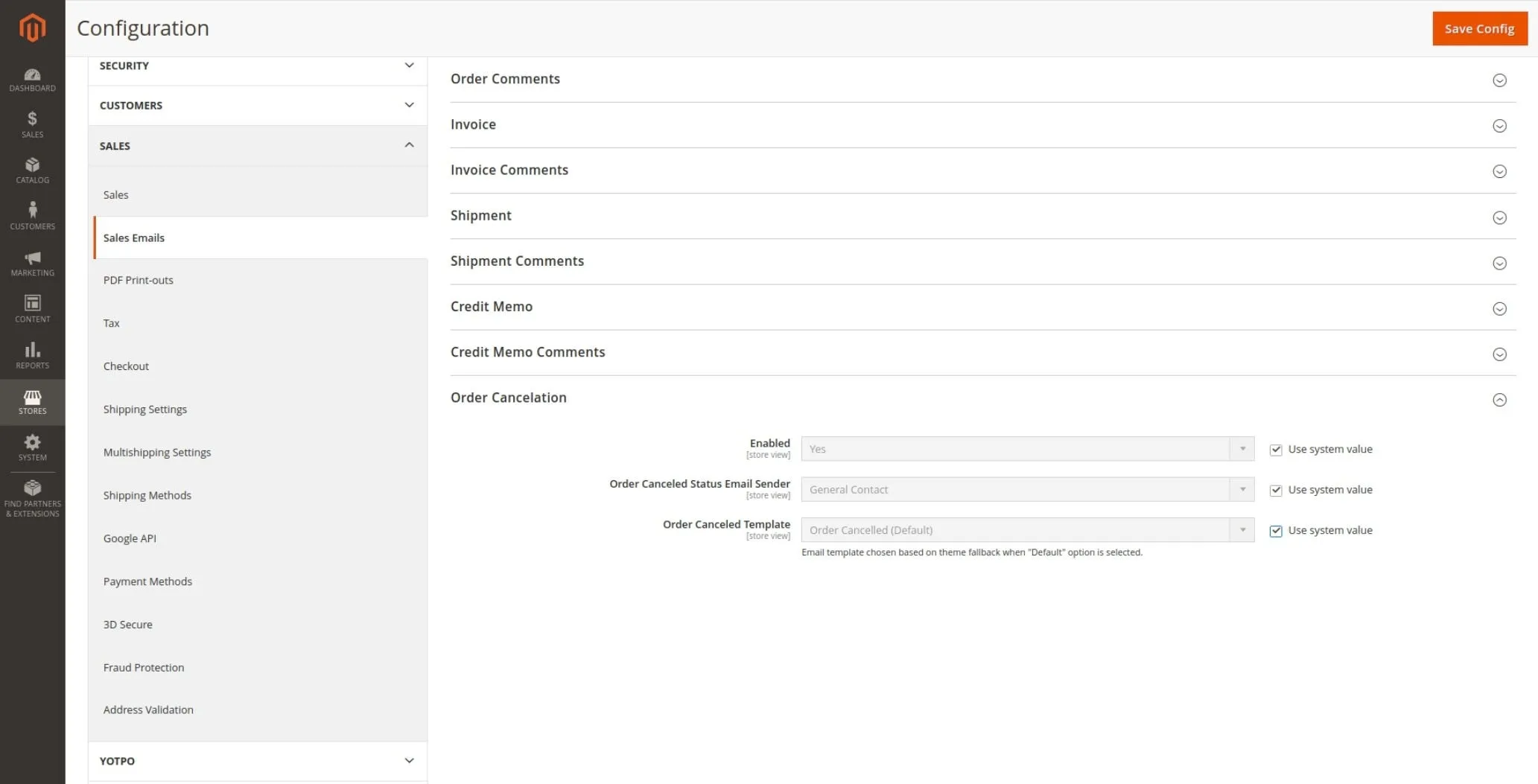
Task: Expand the Security configuration group
Action: pos(257,66)
